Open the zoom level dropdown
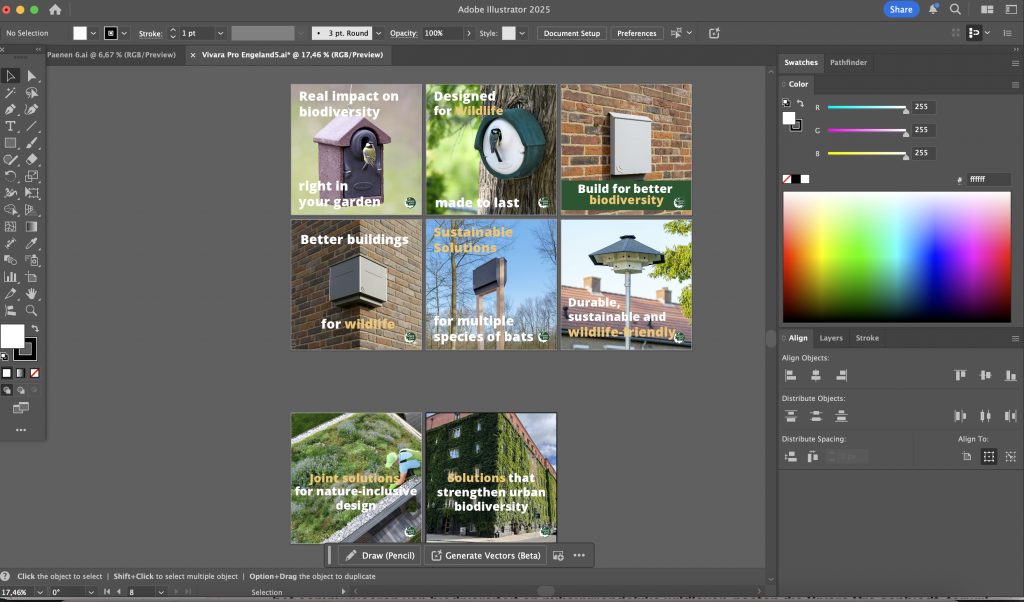The height and width of the screenshot is (602, 1024). coord(40,592)
